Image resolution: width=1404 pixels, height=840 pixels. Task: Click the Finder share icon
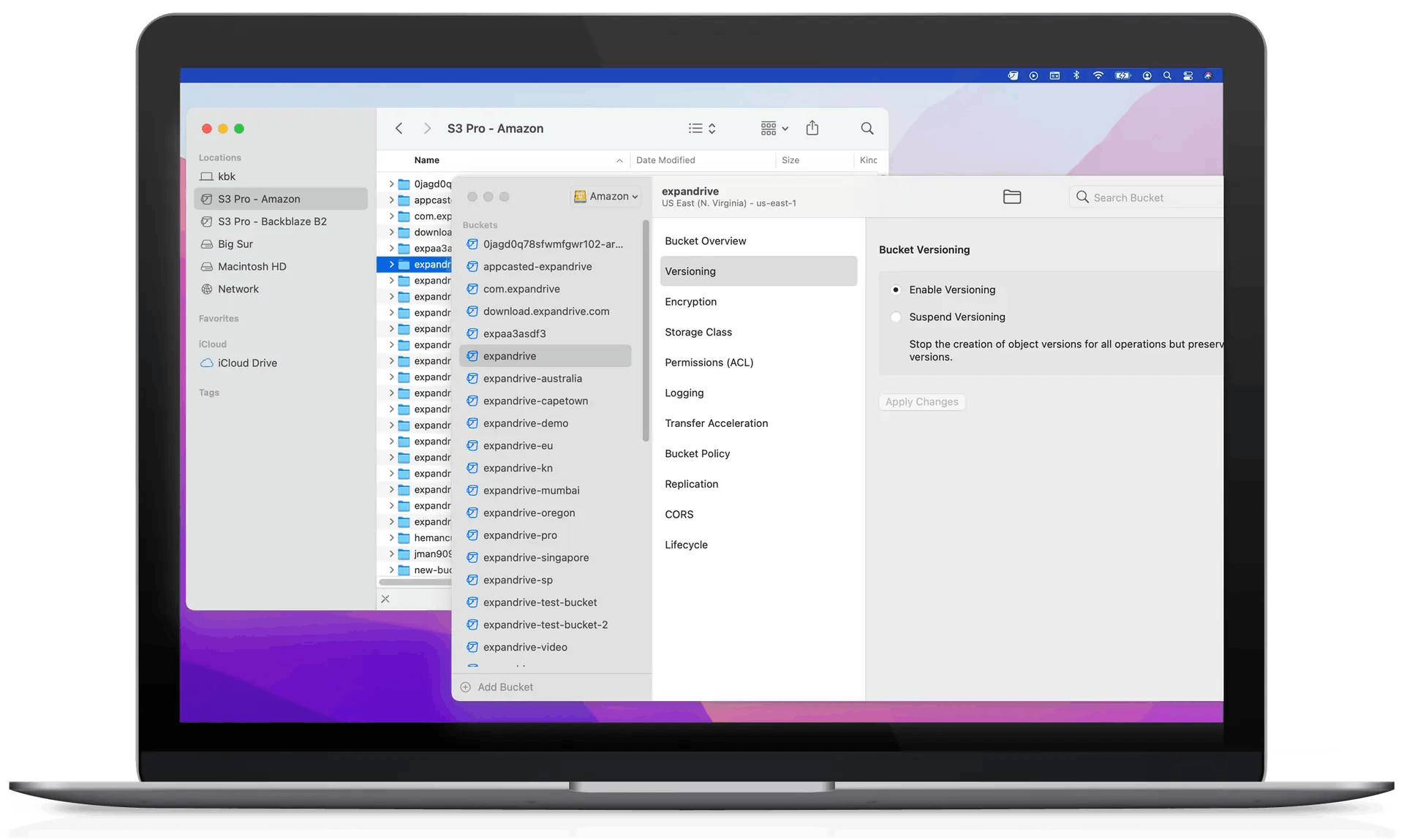[x=812, y=128]
